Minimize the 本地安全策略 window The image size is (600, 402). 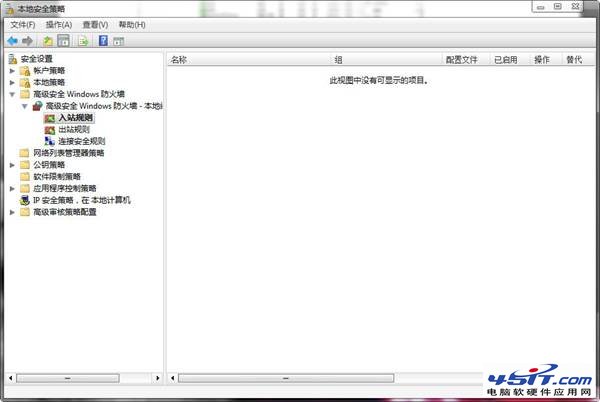click(540, 7)
